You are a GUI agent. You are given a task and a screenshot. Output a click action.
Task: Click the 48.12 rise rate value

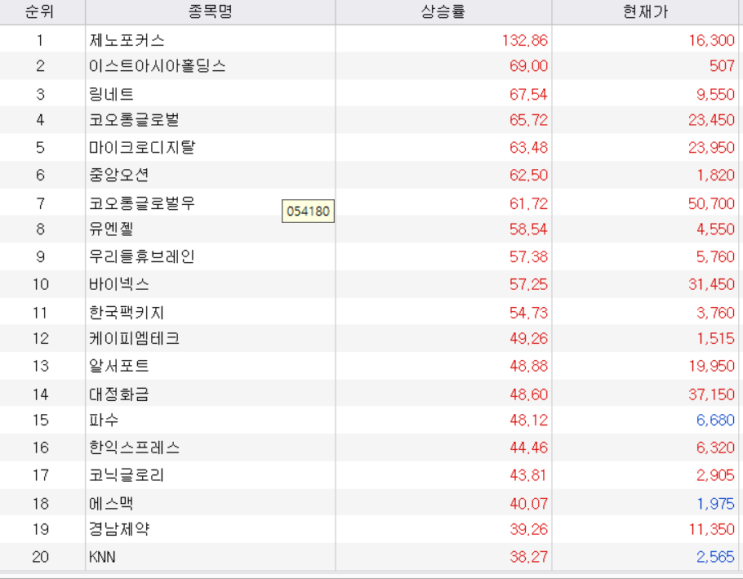(x=529, y=420)
